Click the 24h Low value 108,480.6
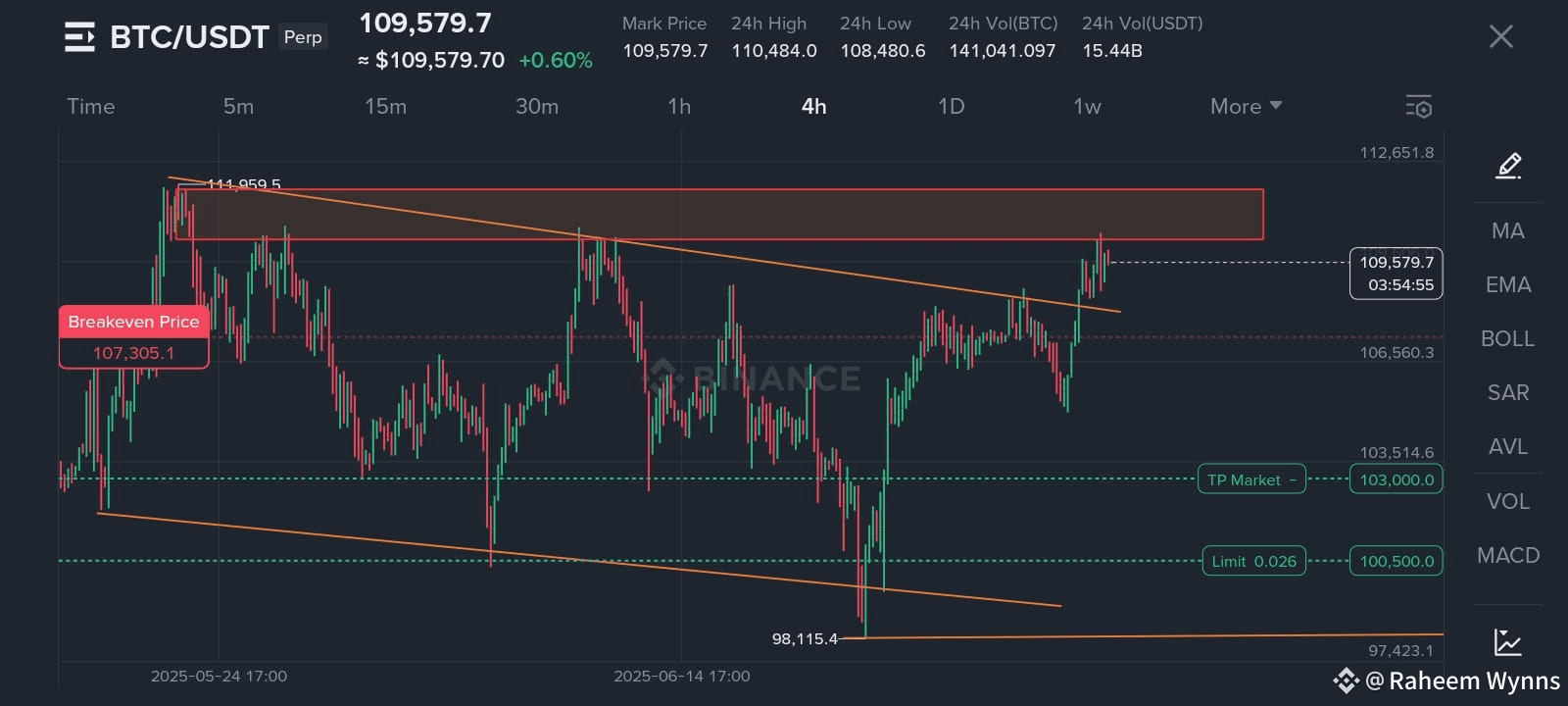The image size is (1568, 706). [883, 50]
